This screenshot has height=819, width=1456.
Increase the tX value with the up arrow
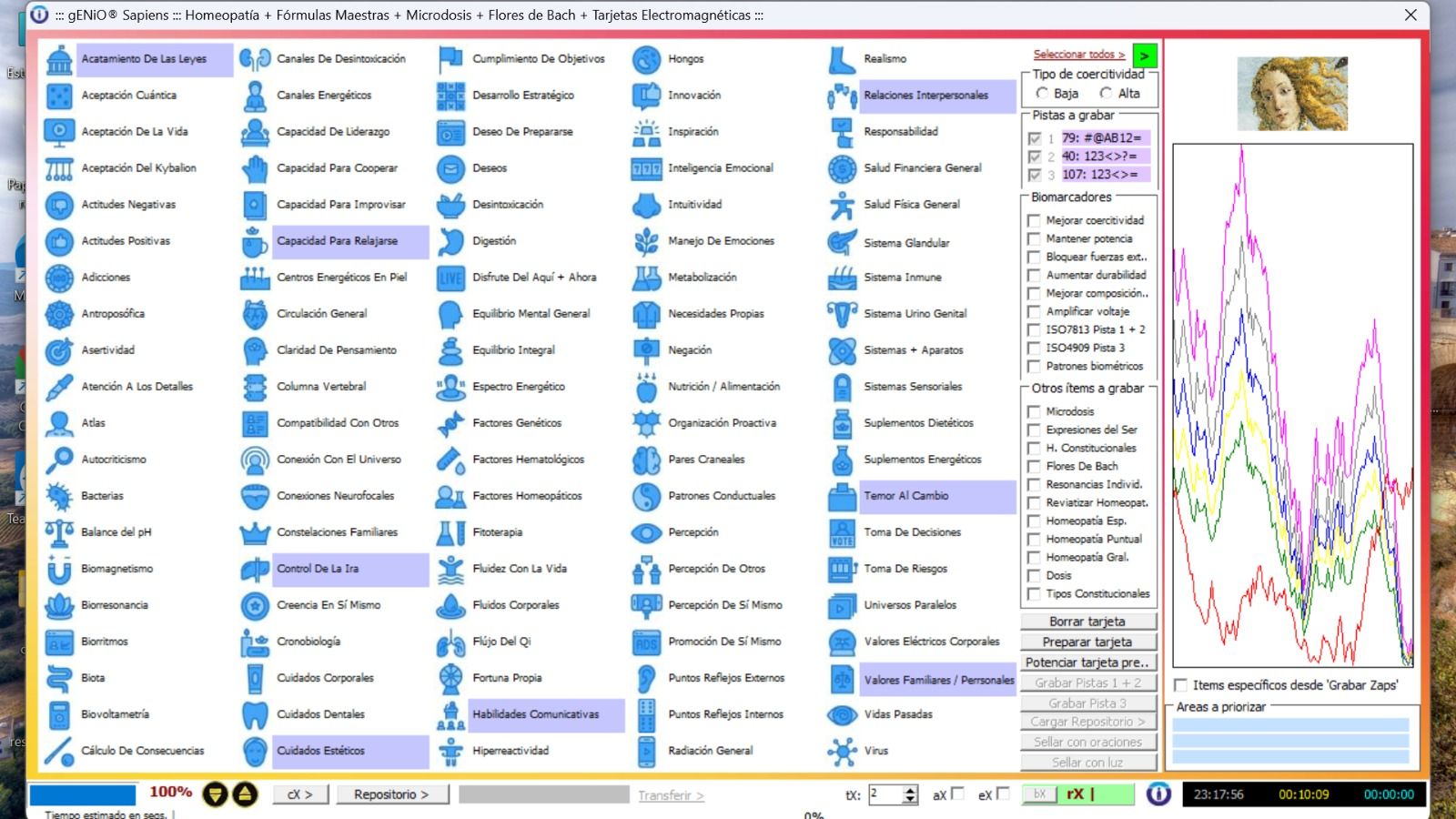point(911,790)
